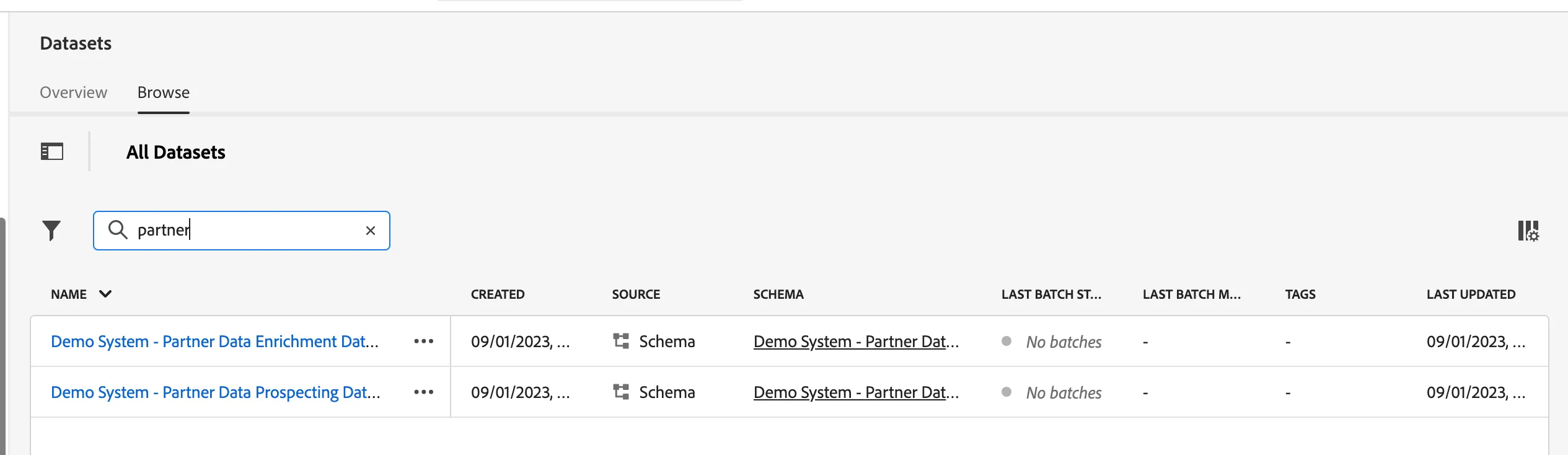This screenshot has height=455, width=1568.
Task: Click the CREATED column header
Action: point(498,294)
